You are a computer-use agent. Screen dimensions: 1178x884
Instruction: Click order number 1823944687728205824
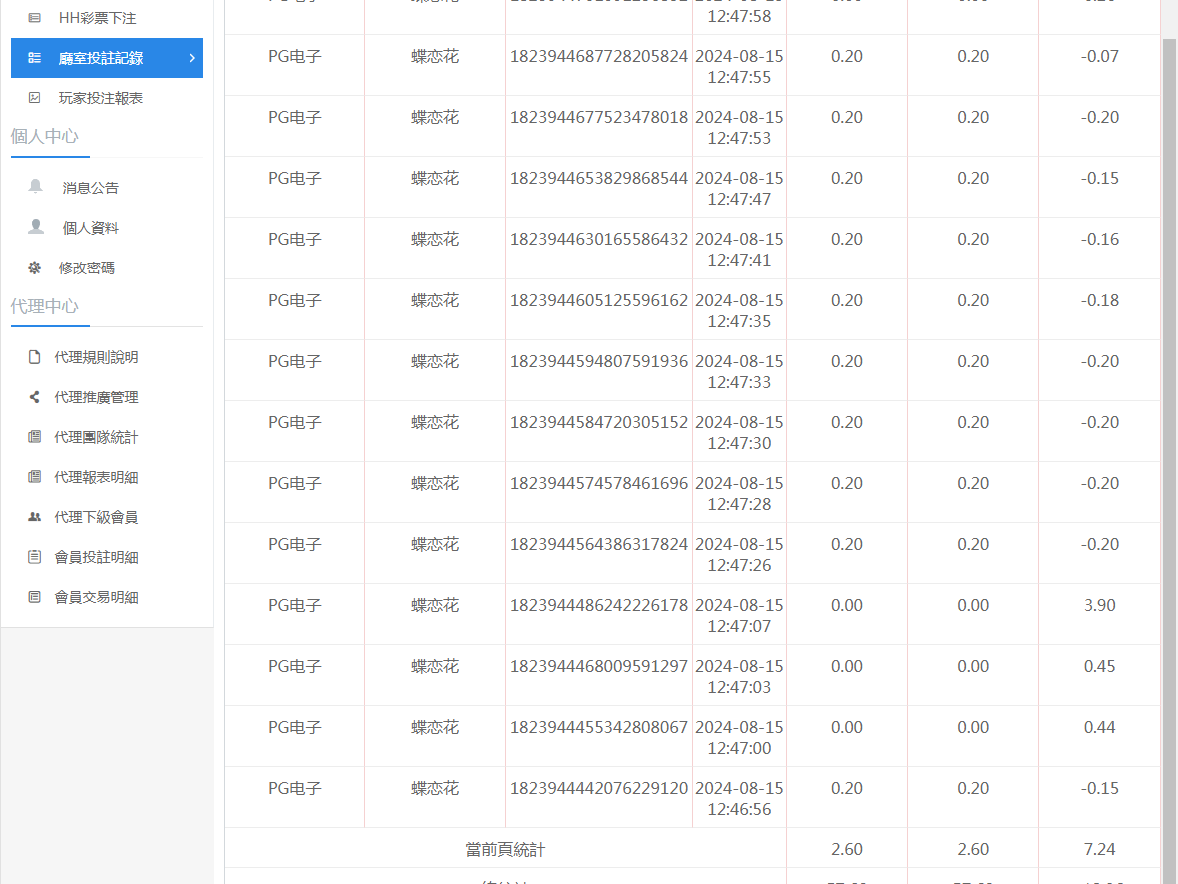coord(599,57)
